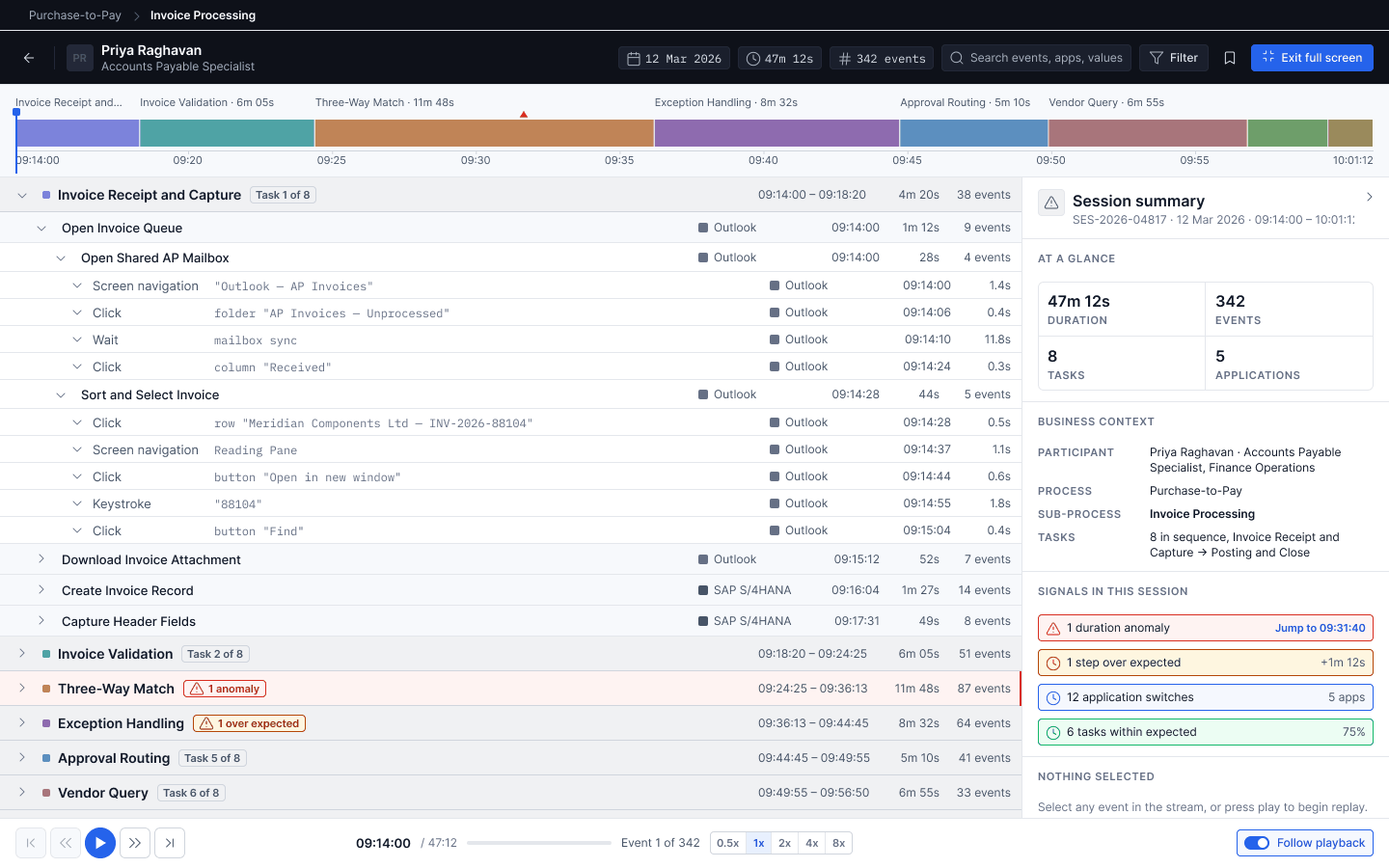This screenshot has width=1389, height=868.
Task: Open the 1 step over expected signal
Action: [x=1206, y=663]
